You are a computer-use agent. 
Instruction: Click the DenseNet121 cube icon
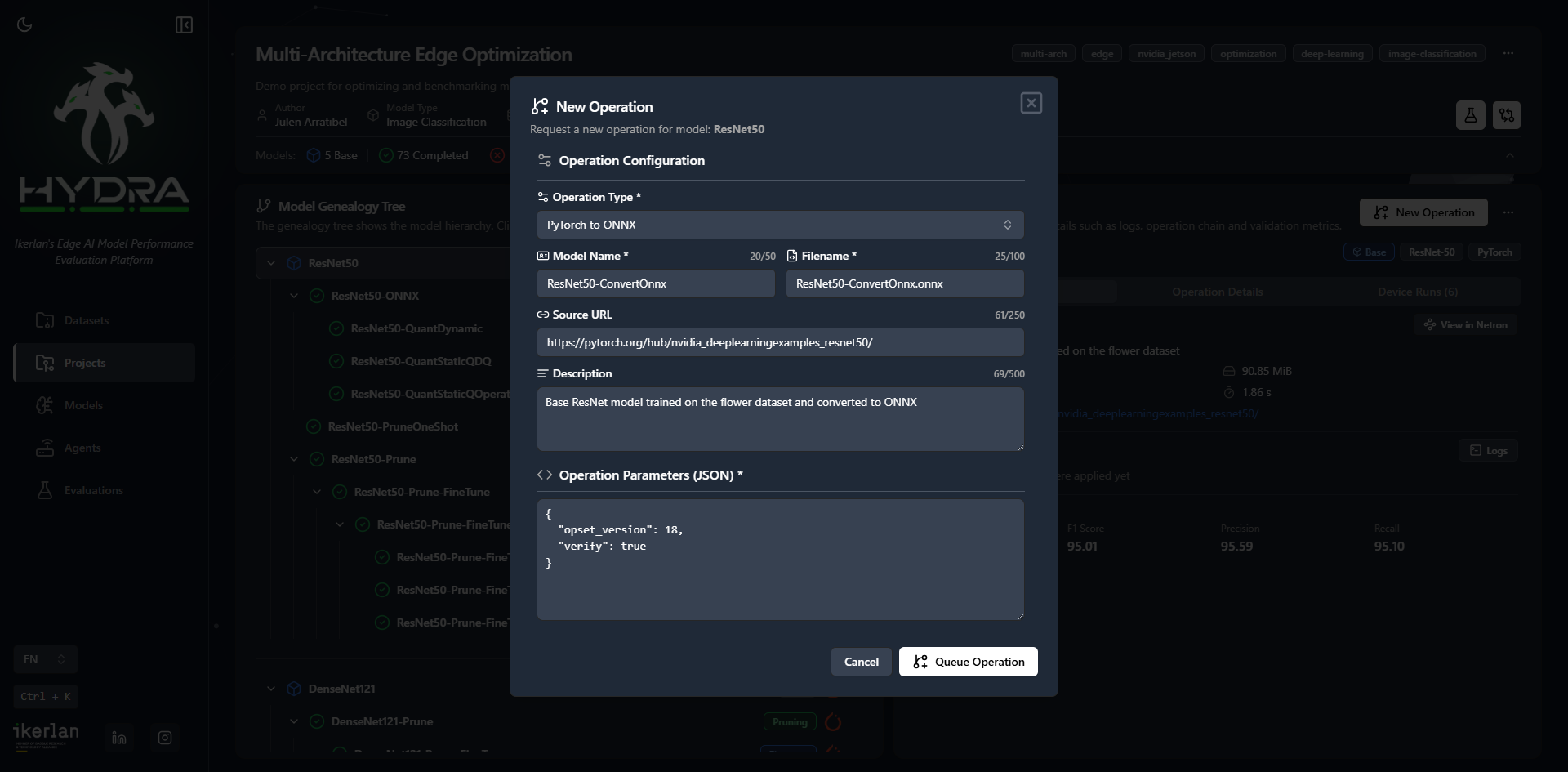point(294,689)
